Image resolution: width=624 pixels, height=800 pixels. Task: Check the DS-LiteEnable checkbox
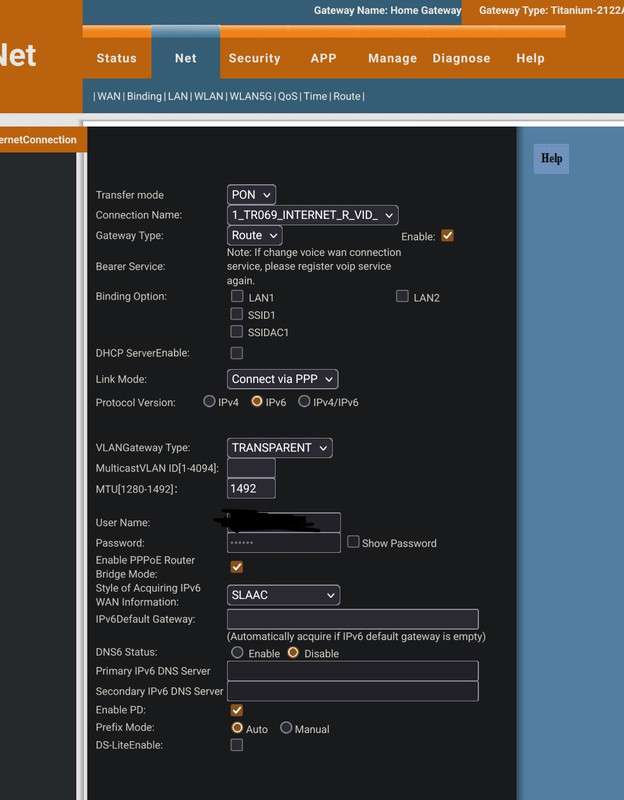236,745
